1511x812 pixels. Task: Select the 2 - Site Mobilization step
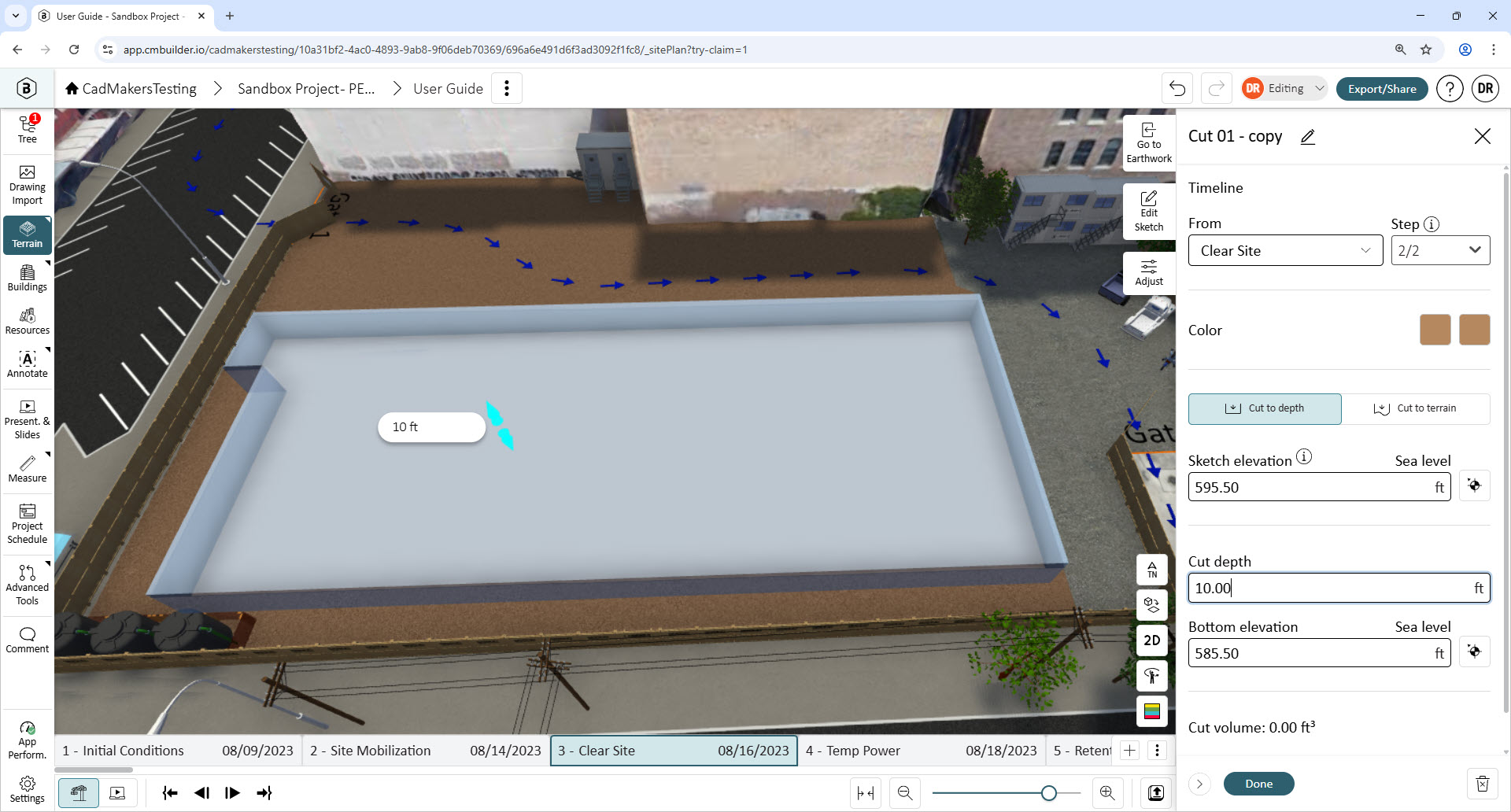point(426,751)
